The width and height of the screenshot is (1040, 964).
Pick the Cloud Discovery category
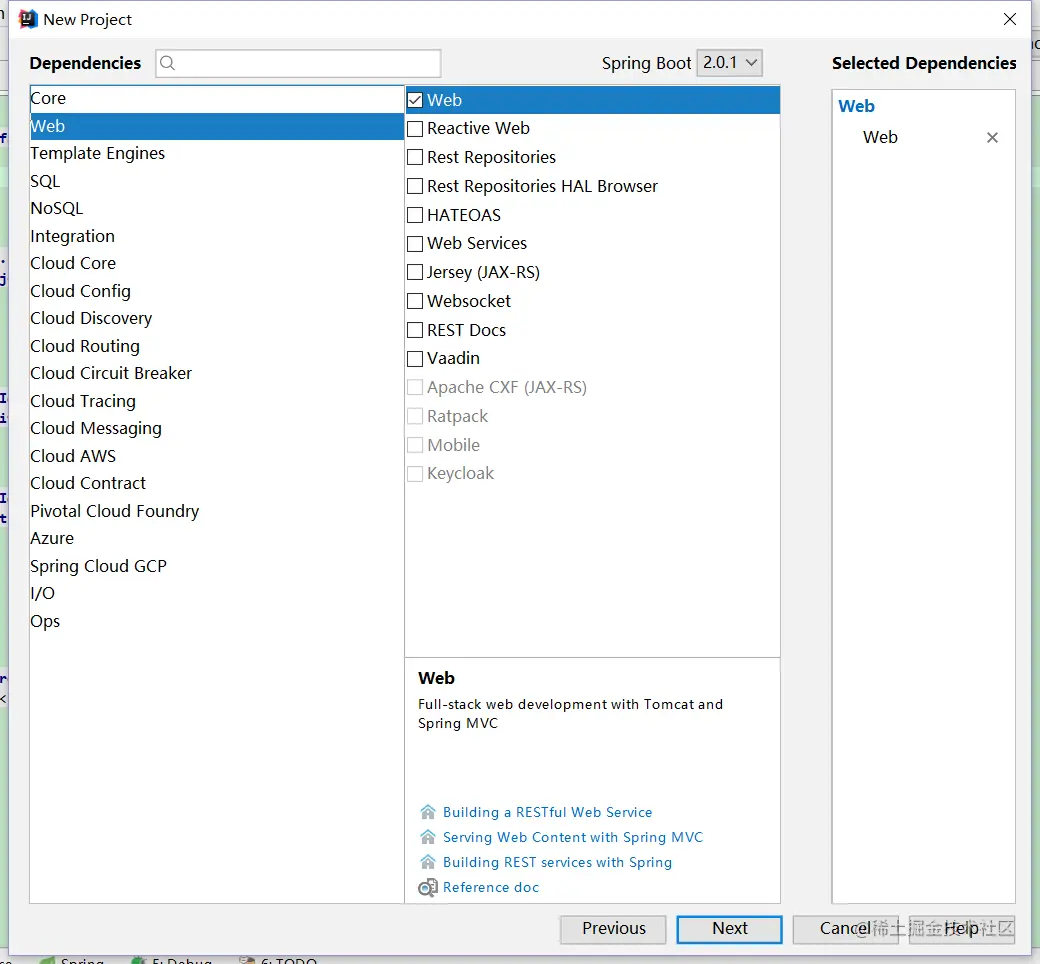[217, 318]
